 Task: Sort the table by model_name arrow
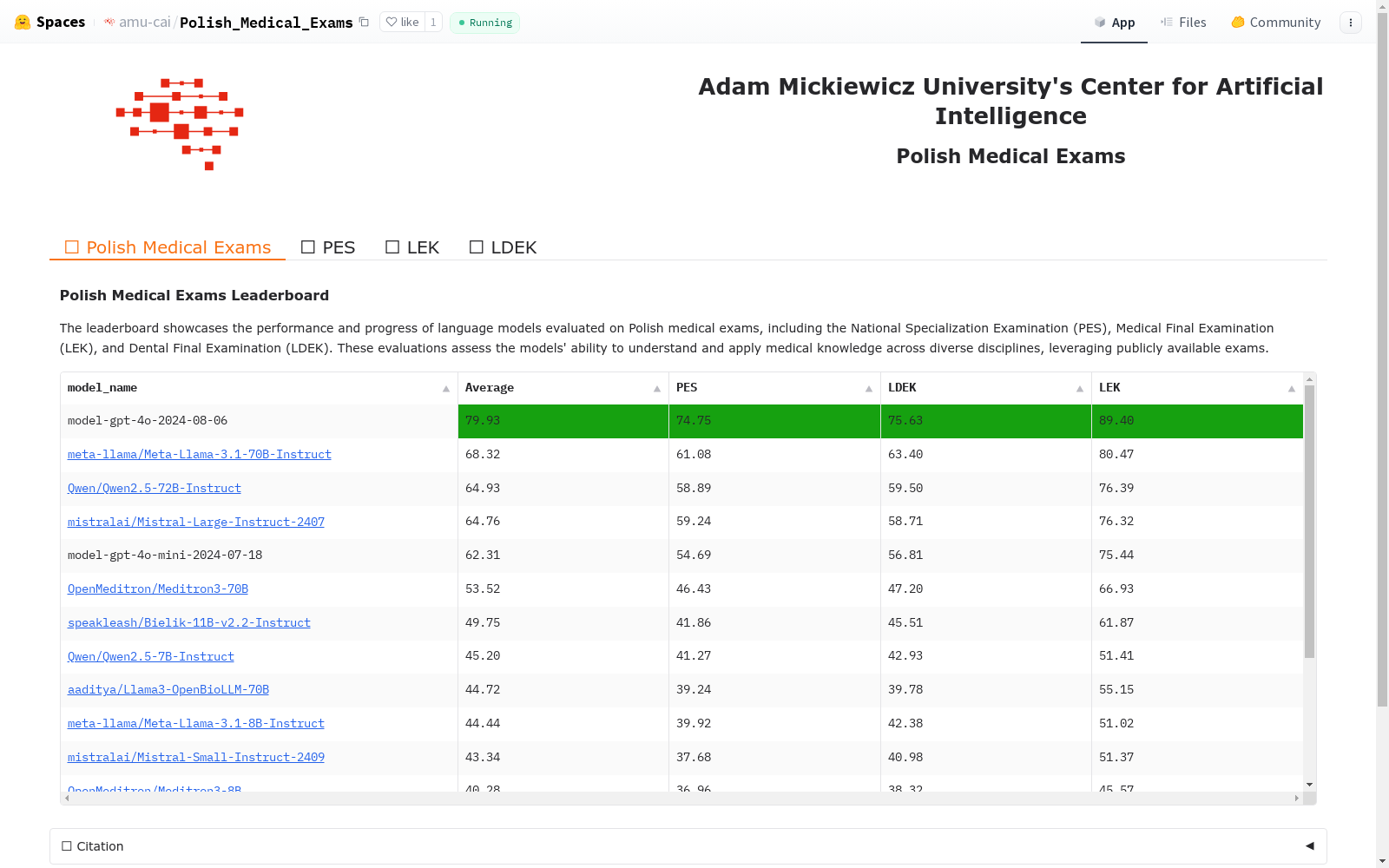446,389
